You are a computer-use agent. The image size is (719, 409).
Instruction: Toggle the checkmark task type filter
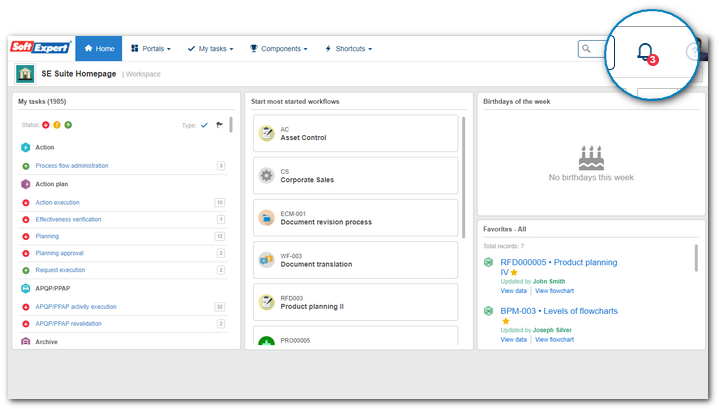click(x=205, y=125)
